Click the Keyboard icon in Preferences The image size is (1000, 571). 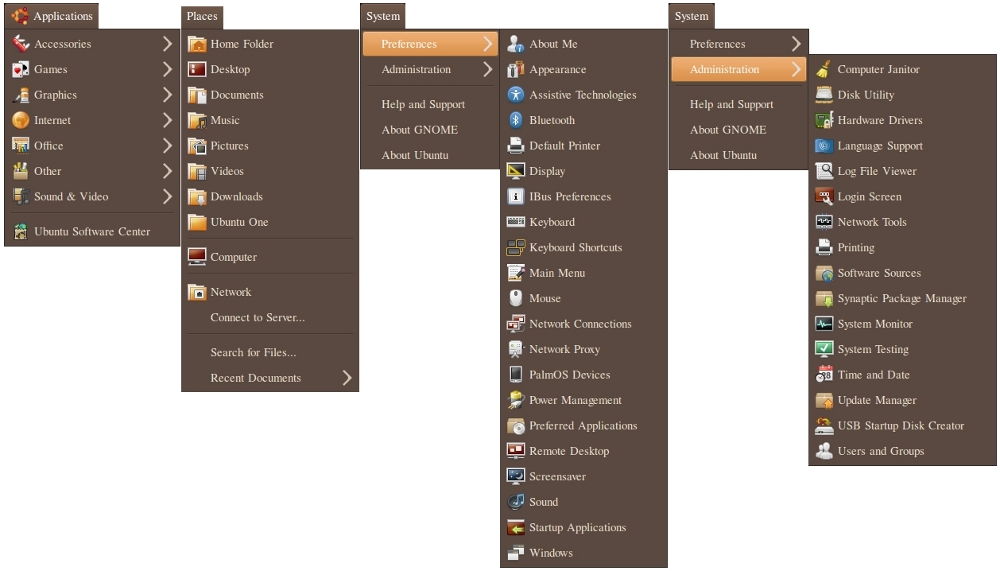[515, 222]
